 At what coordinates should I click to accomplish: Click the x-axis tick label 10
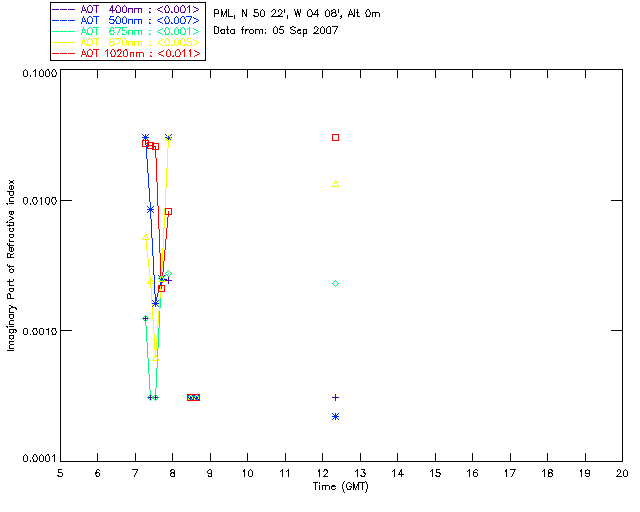click(x=247, y=473)
